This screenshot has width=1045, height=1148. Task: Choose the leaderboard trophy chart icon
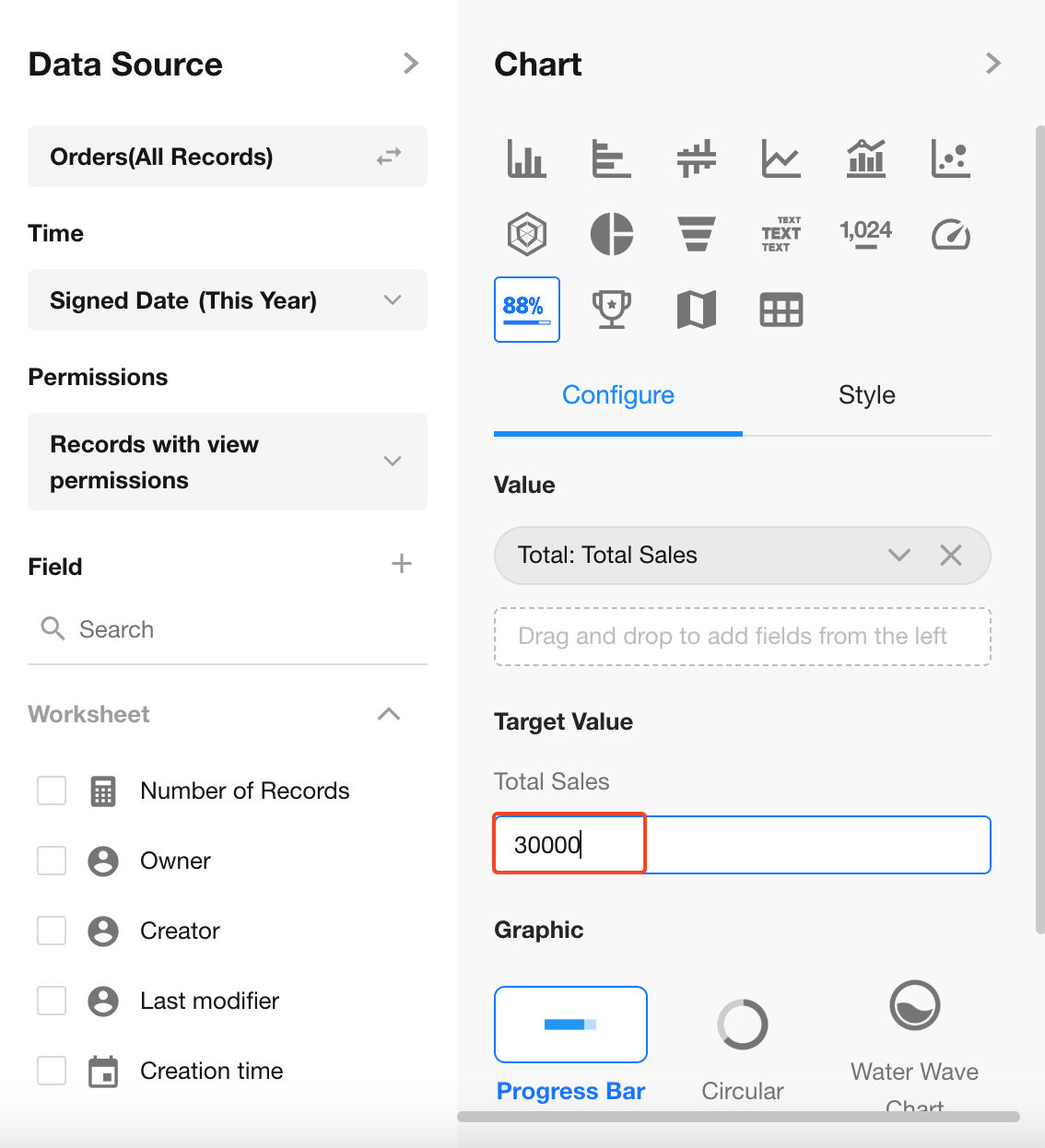612,310
